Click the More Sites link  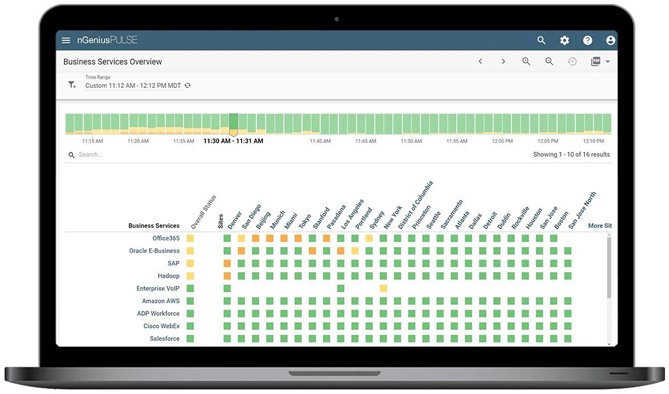pyautogui.click(x=599, y=225)
